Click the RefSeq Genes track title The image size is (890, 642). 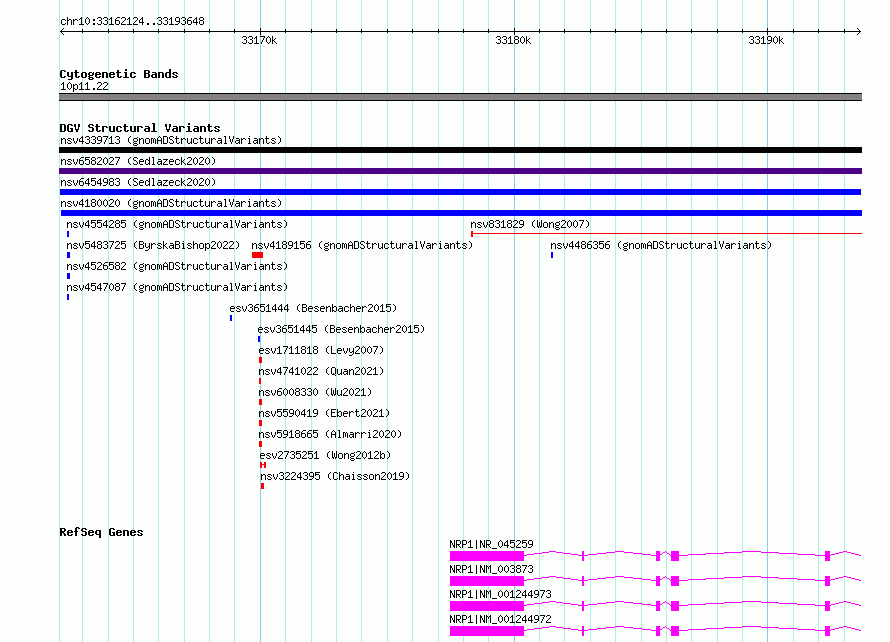coord(101,532)
